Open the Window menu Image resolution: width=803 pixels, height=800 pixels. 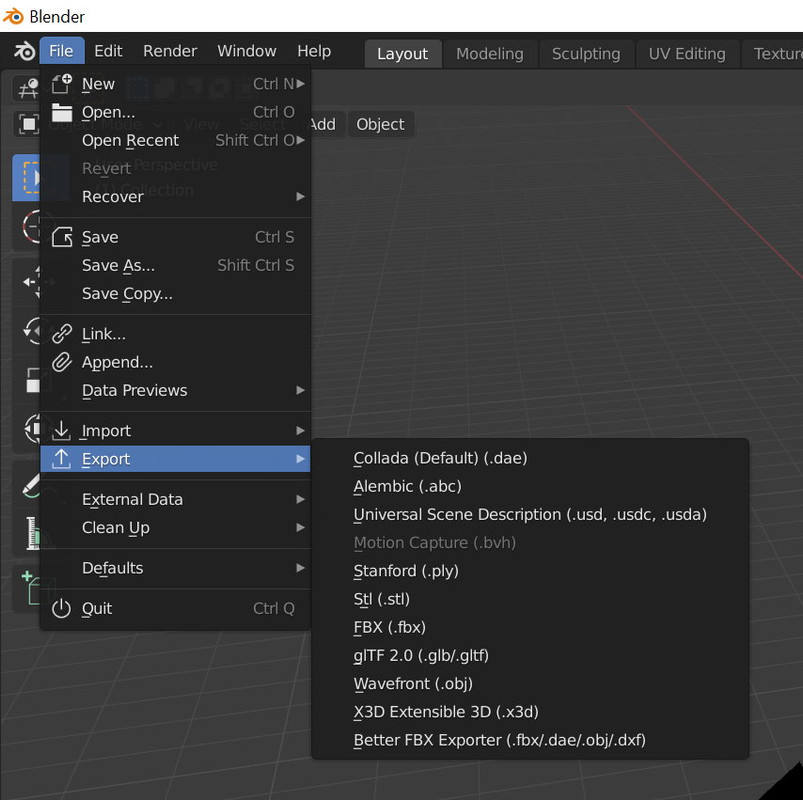247,51
